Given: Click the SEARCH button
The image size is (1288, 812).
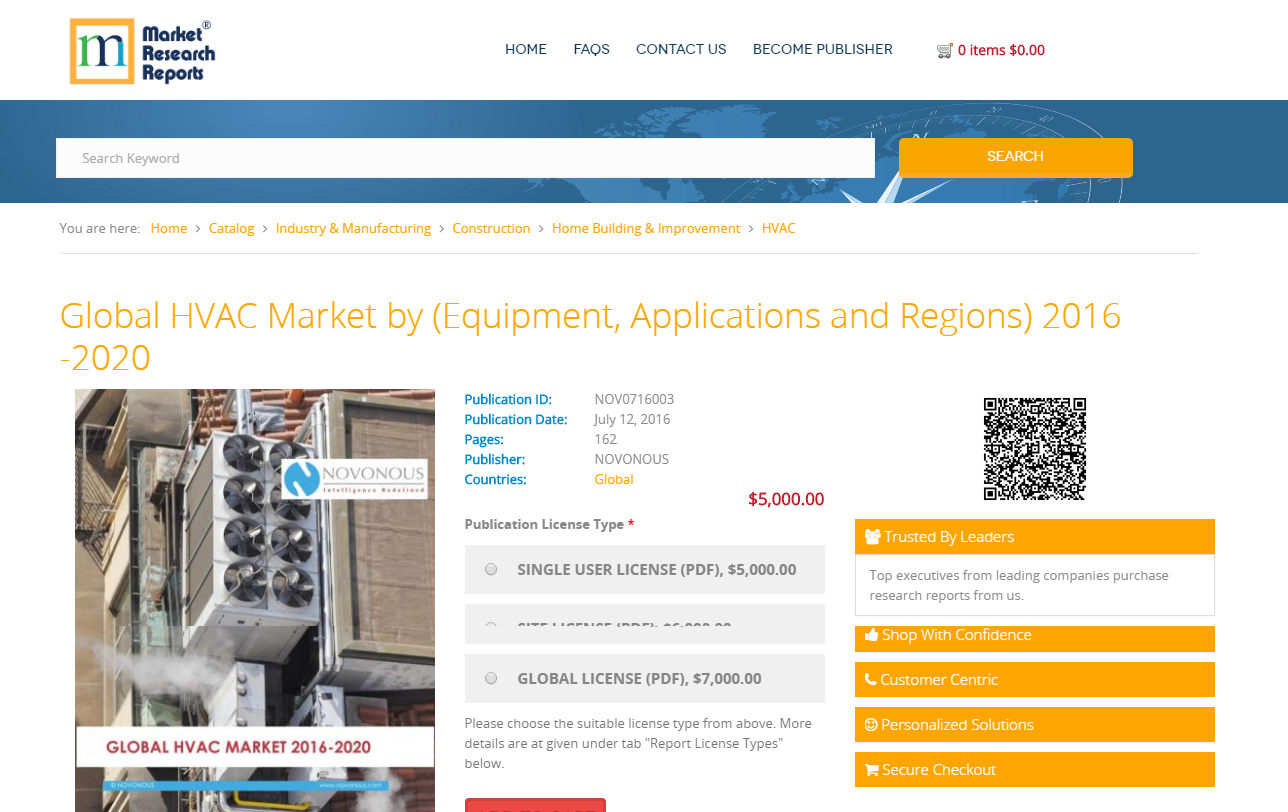Looking at the screenshot, I should [x=1015, y=157].
